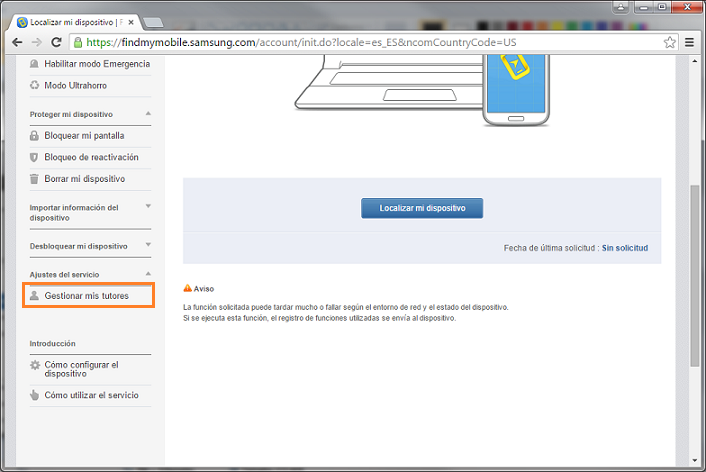Viewport: 706px width, 472px height.
Task: Click the browser forward arrow
Action: 36,42
